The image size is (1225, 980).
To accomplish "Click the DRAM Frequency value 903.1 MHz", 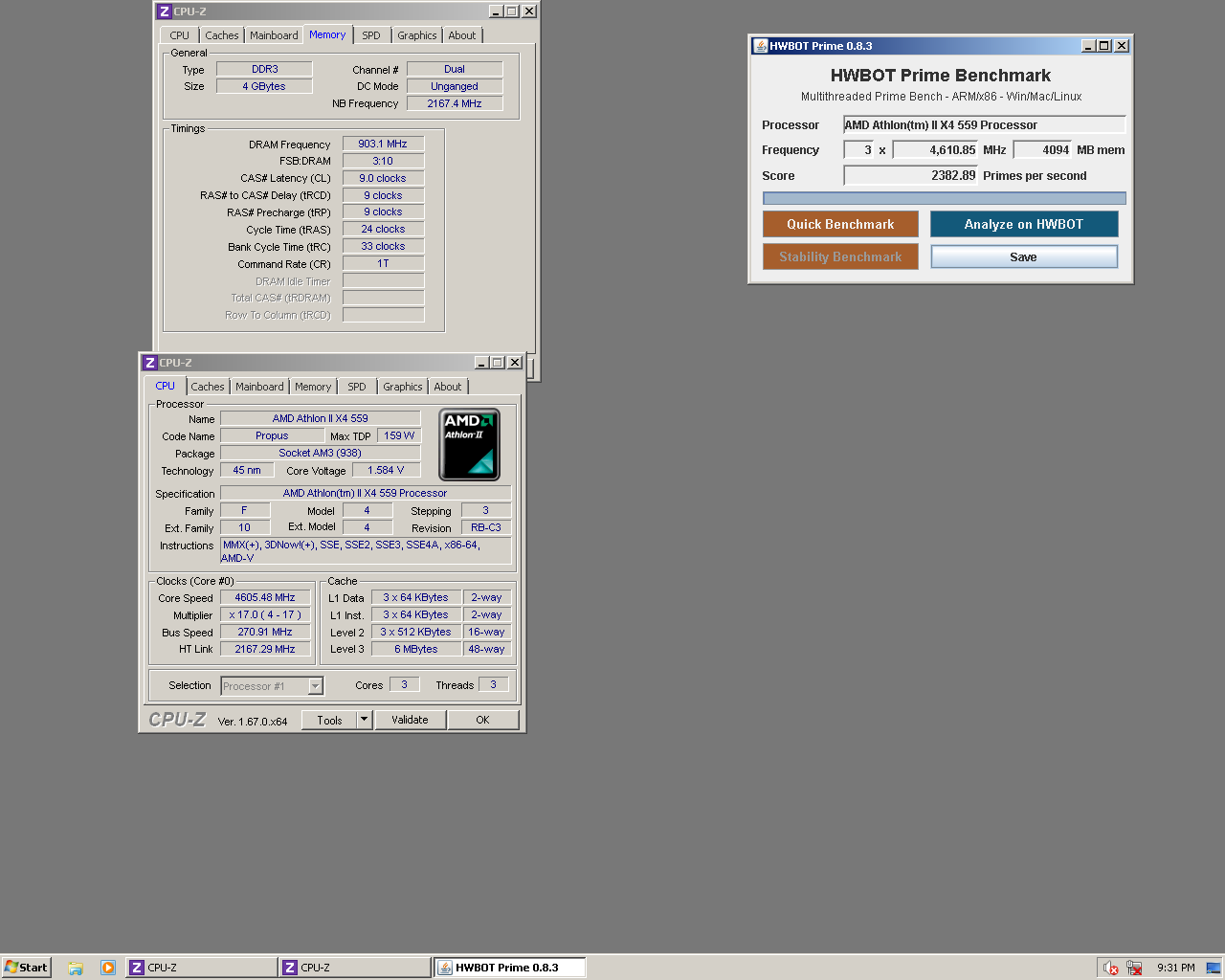I will (x=383, y=144).
